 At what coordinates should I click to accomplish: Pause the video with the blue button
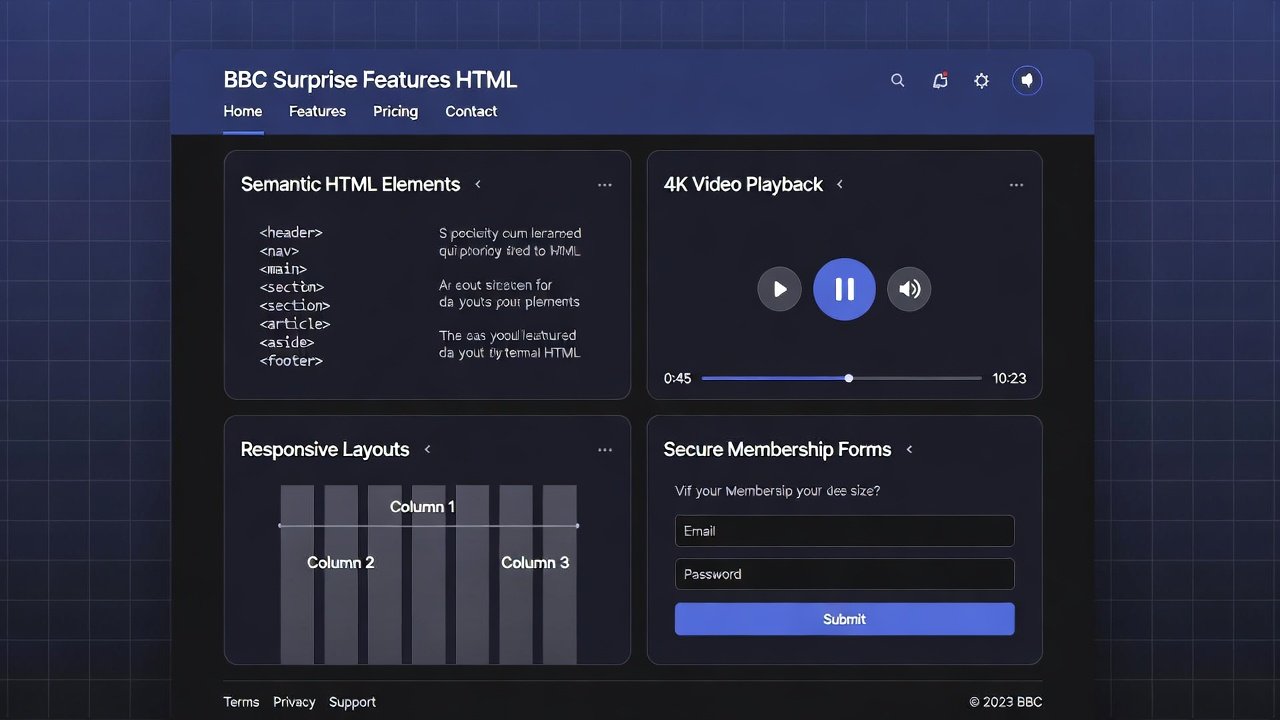pyautogui.click(x=844, y=290)
